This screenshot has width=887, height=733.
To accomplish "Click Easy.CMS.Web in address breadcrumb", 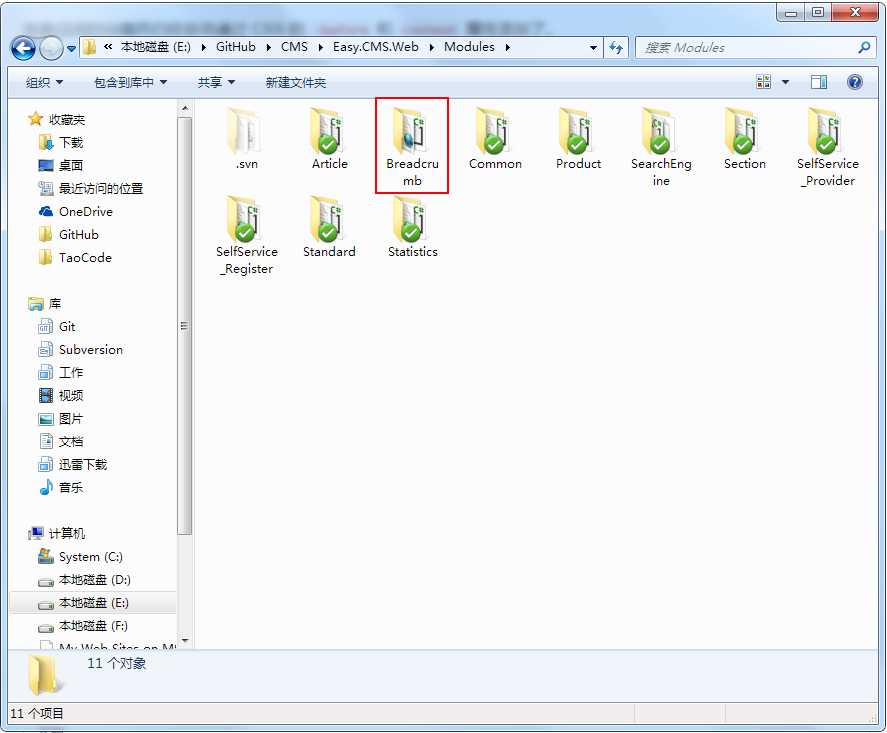I will (376, 47).
